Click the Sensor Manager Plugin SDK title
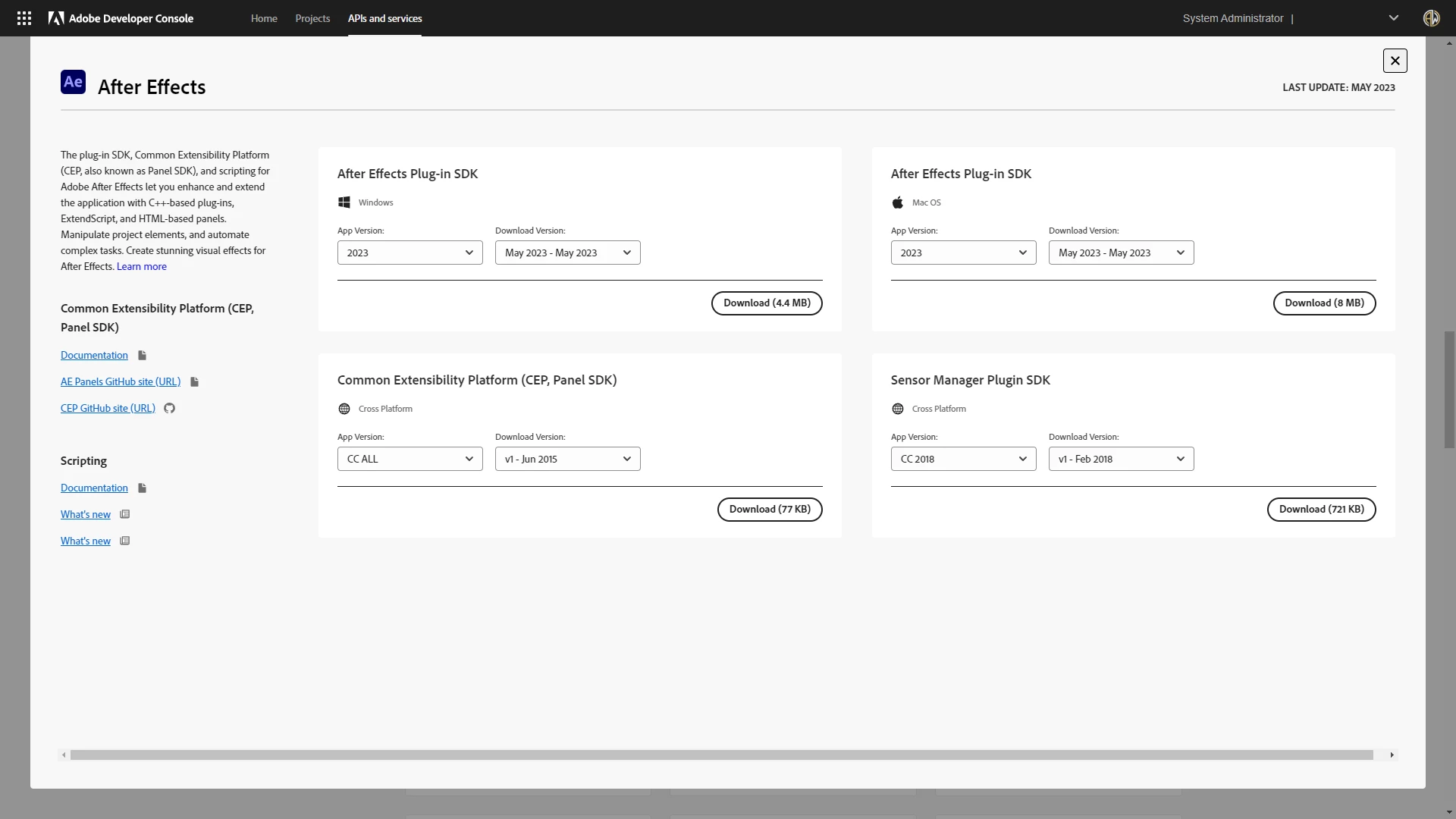This screenshot has width=1456, height=819. point(971,380)
